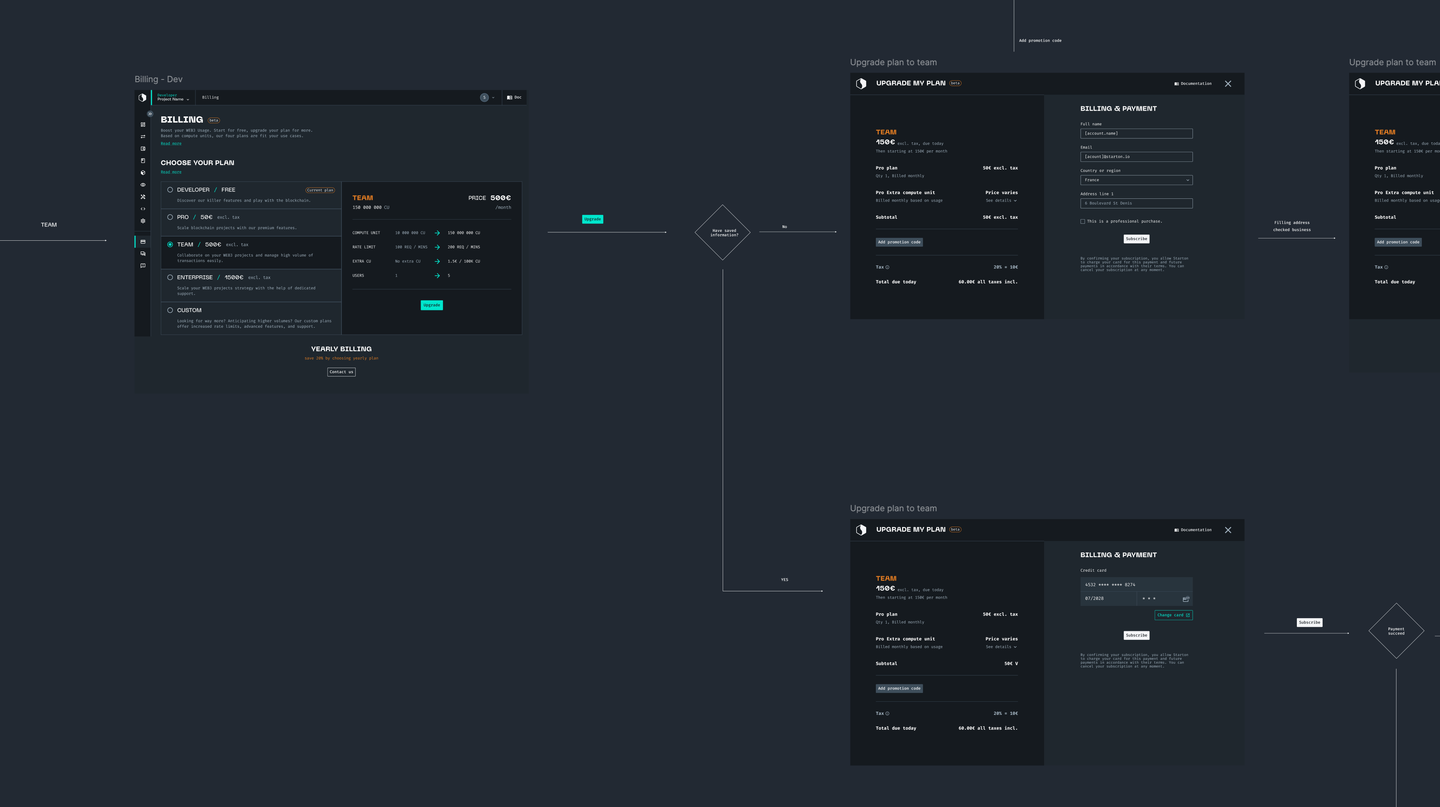
Task: Expand the chevron next to the user avatar
Action: pos(493,98)
